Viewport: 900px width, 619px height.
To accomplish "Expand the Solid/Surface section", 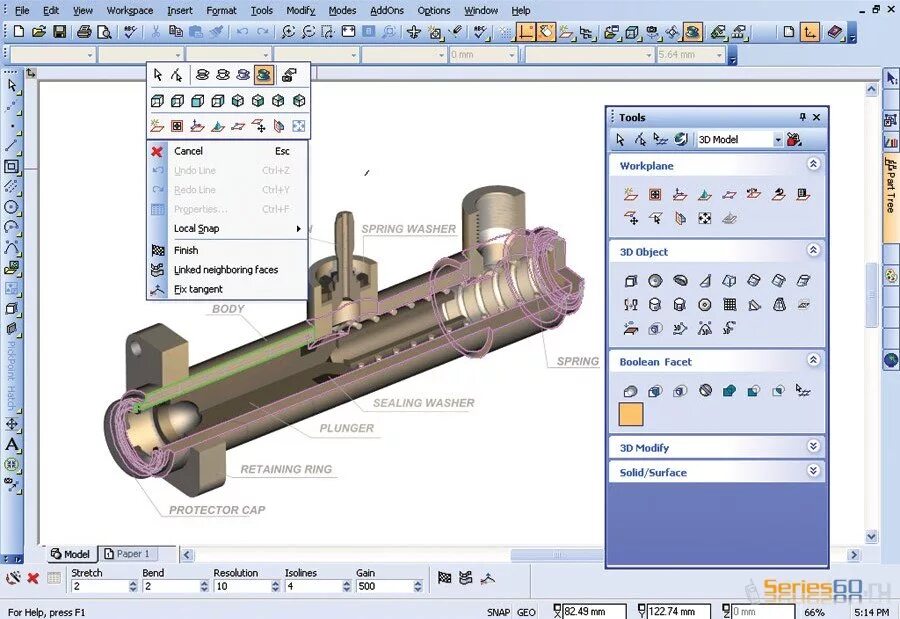I will pos(813,471).
